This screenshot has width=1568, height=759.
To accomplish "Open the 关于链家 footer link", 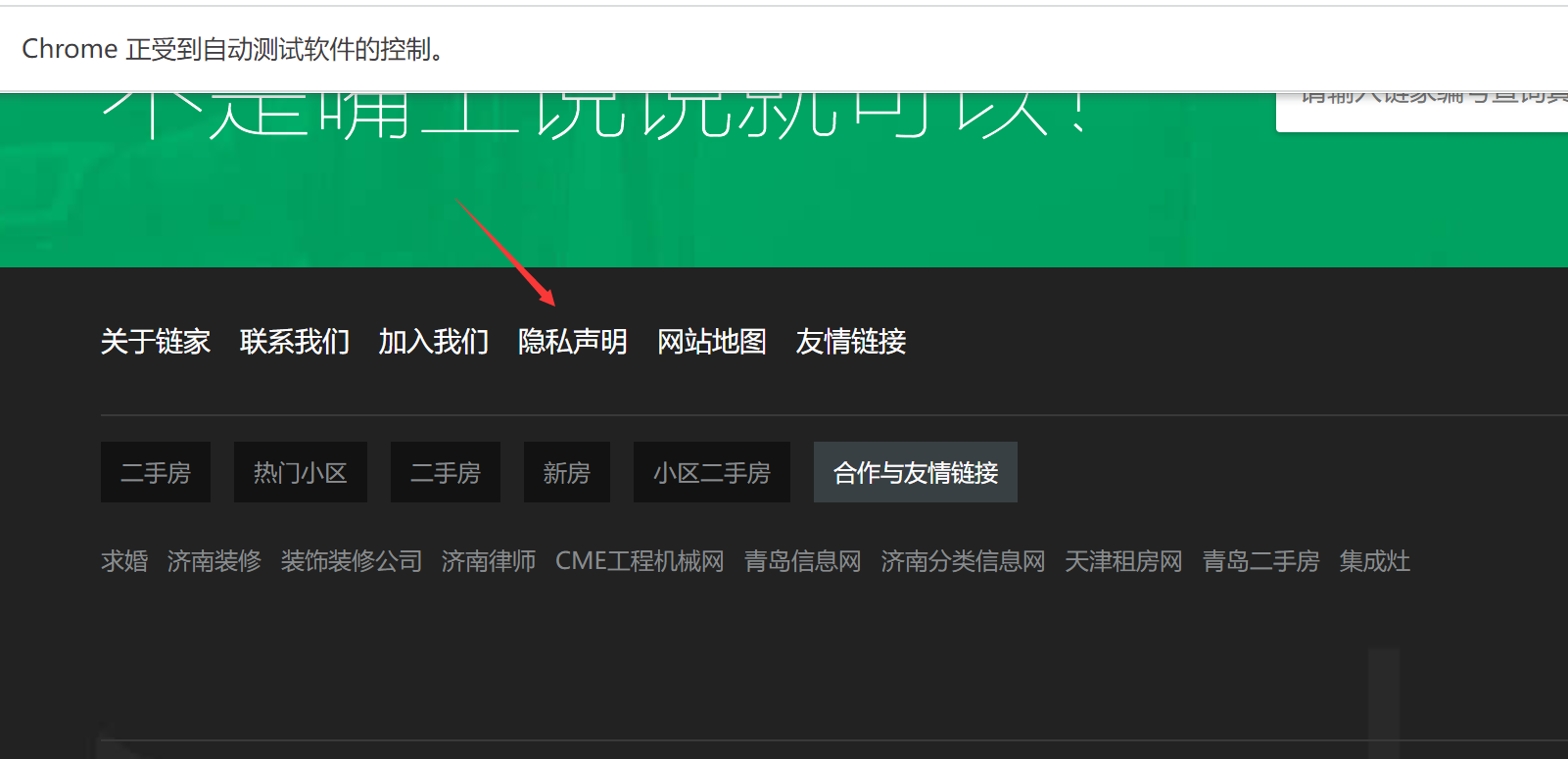I will click(x=156, y=342).
